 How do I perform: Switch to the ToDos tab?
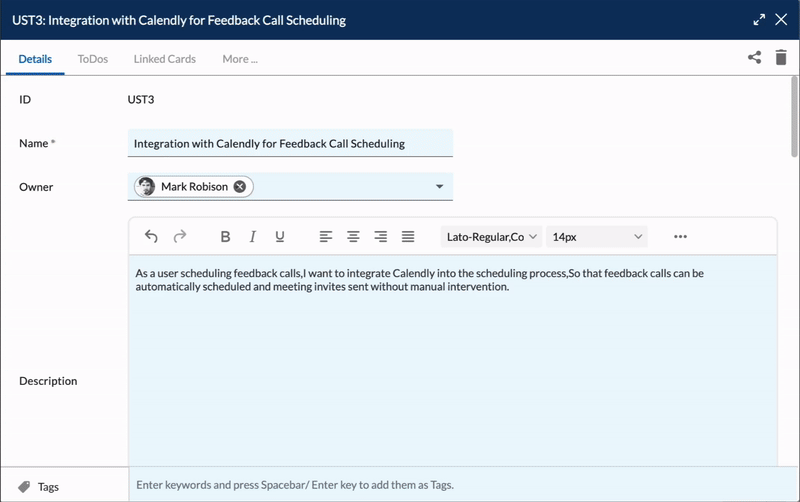point(93,59)
